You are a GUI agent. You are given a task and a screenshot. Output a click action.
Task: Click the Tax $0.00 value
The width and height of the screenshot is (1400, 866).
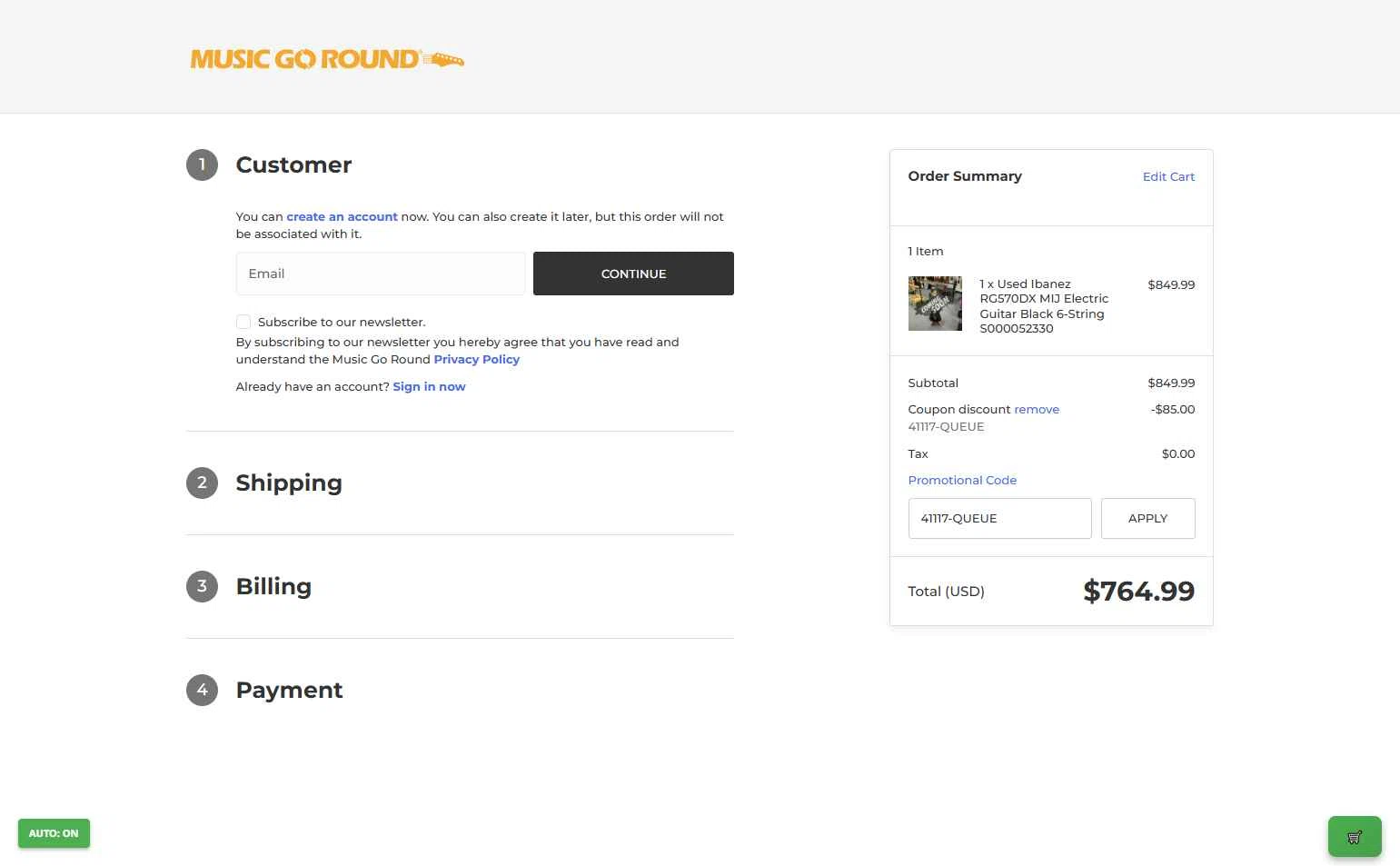1177,453
